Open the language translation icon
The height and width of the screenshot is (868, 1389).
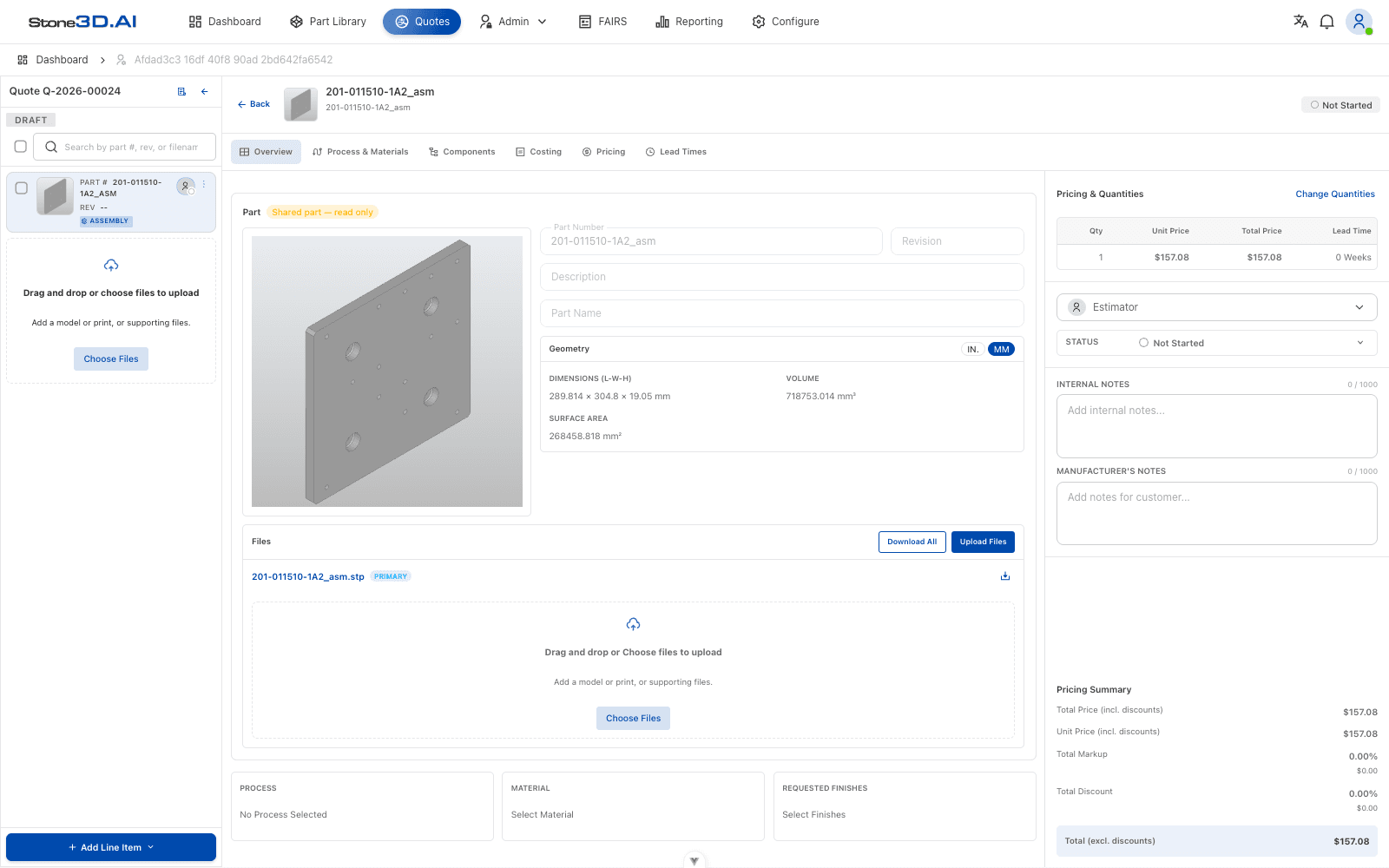point(1300,22)
